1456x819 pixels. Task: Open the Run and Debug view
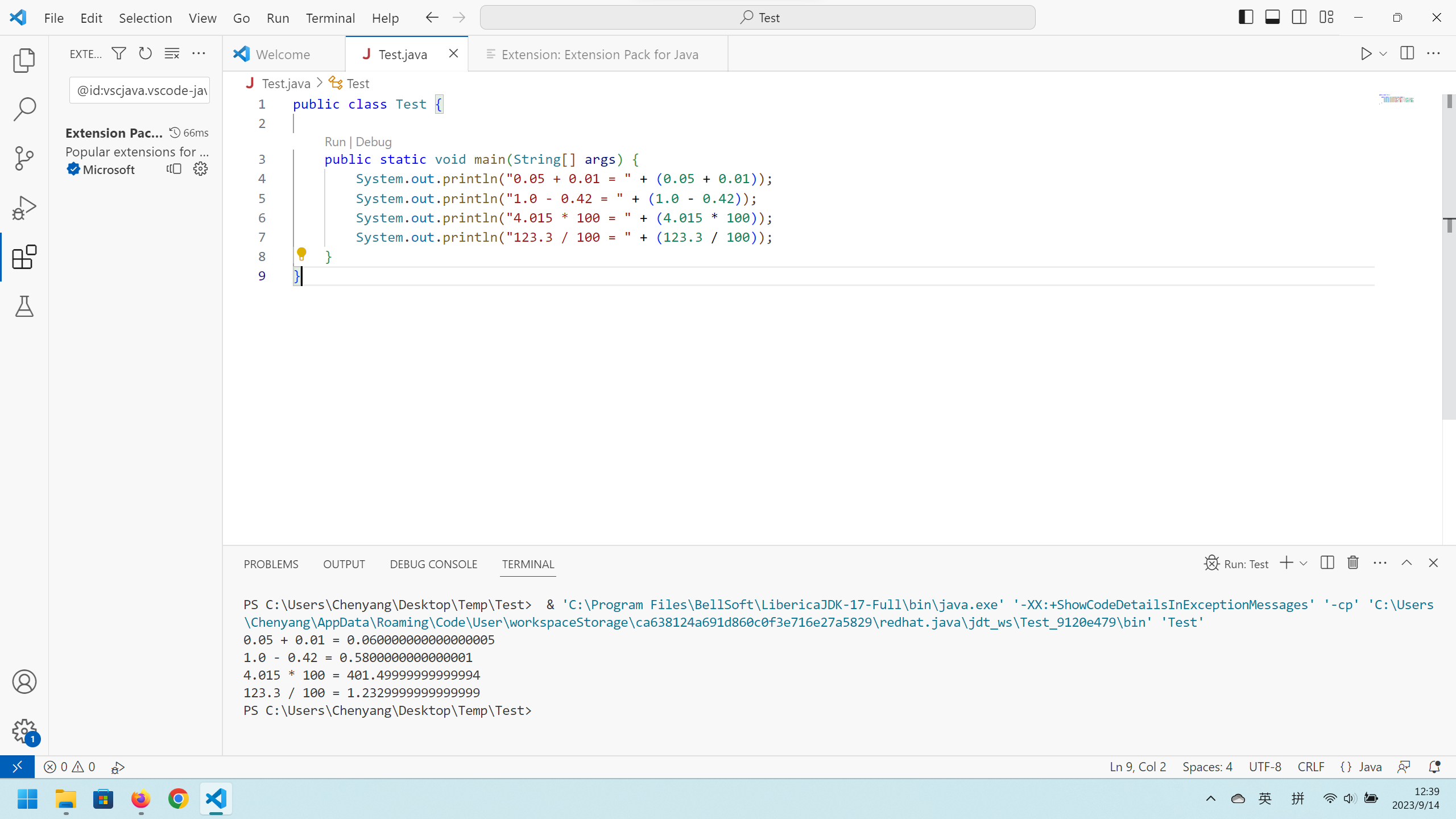pyautogui.click(x=24, y=208)
